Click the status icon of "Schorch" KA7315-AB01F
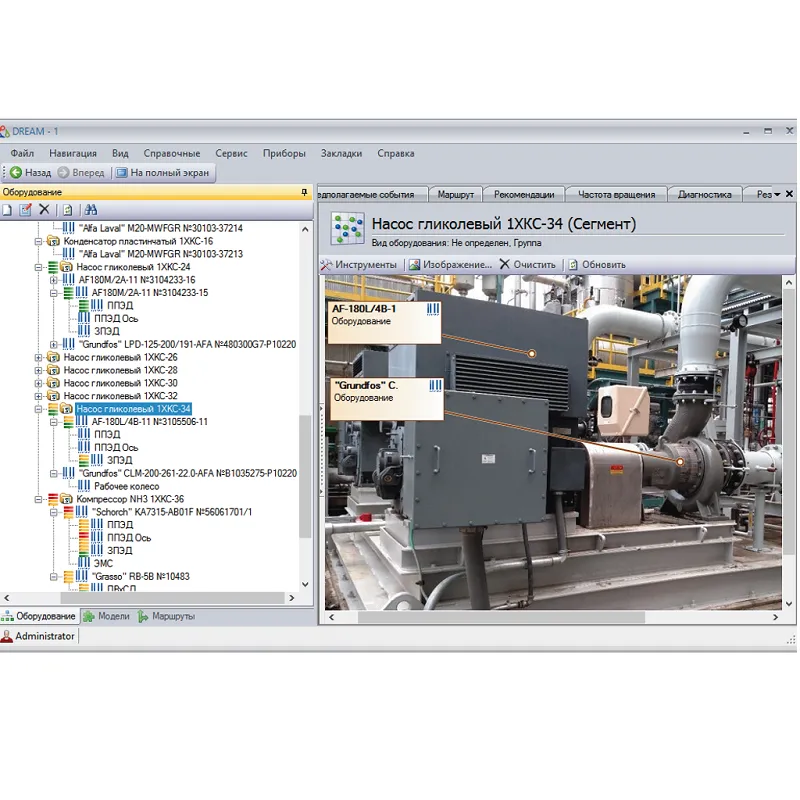 tap(68, 512)
